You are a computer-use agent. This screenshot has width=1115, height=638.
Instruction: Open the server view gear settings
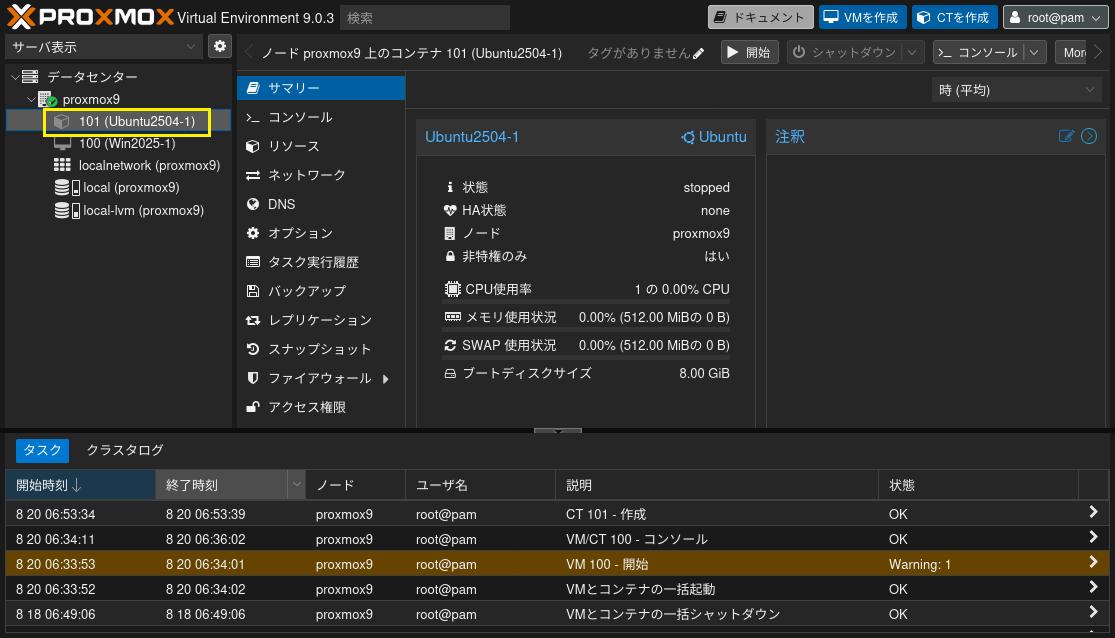click(x=220, y=46)
